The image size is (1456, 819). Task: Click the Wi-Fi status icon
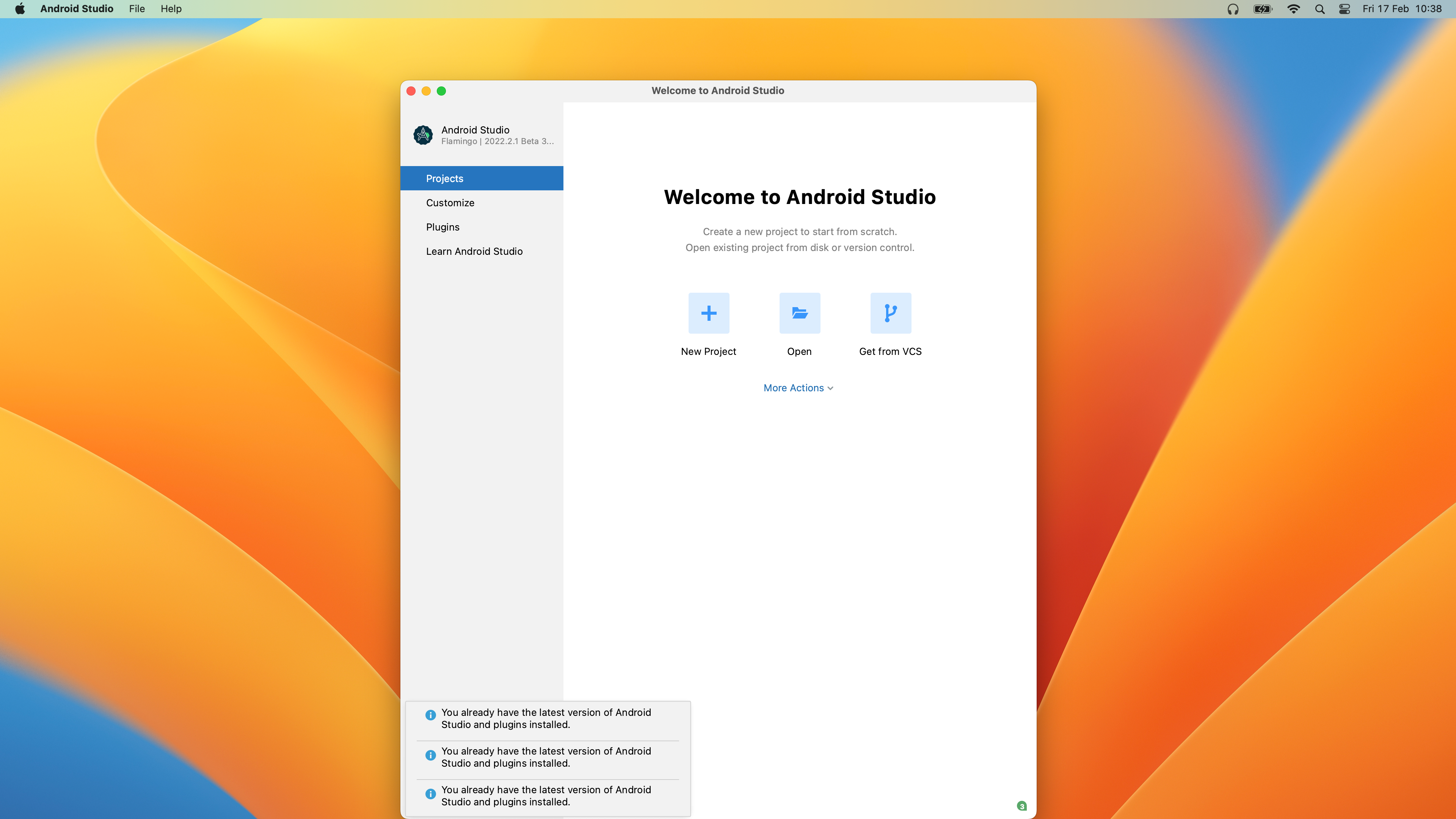(1293, 9)
